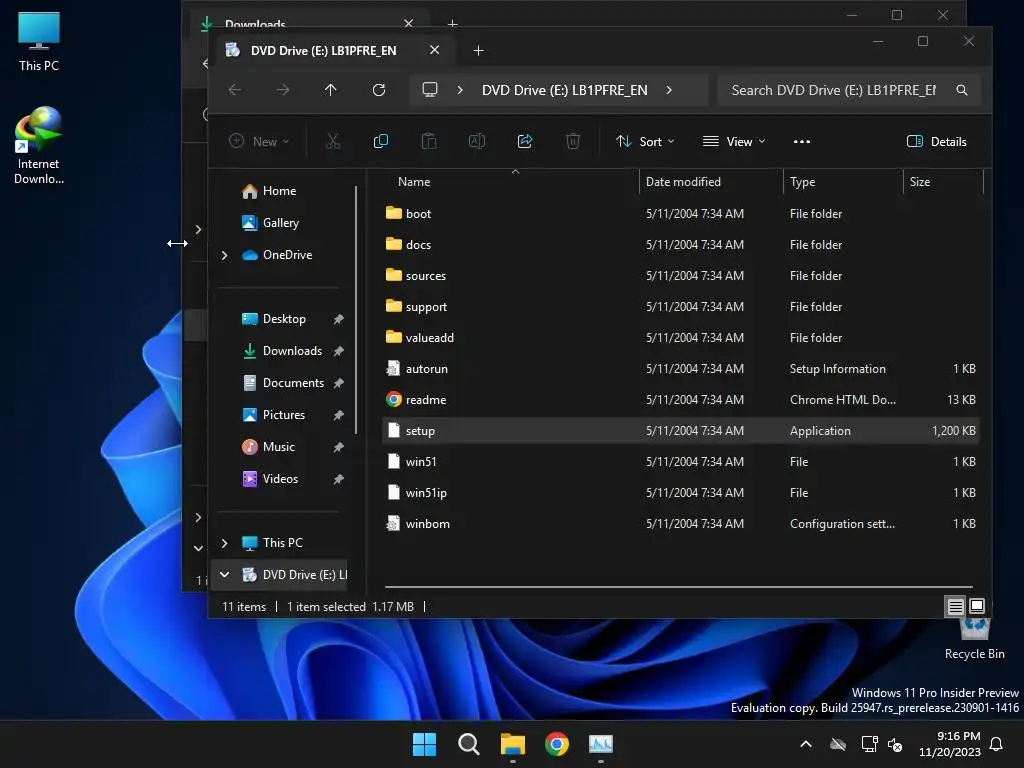Screen dimensions: 1024x768
Task: Select the readme Chrome HTML file
Action: (x=680, y=400)
